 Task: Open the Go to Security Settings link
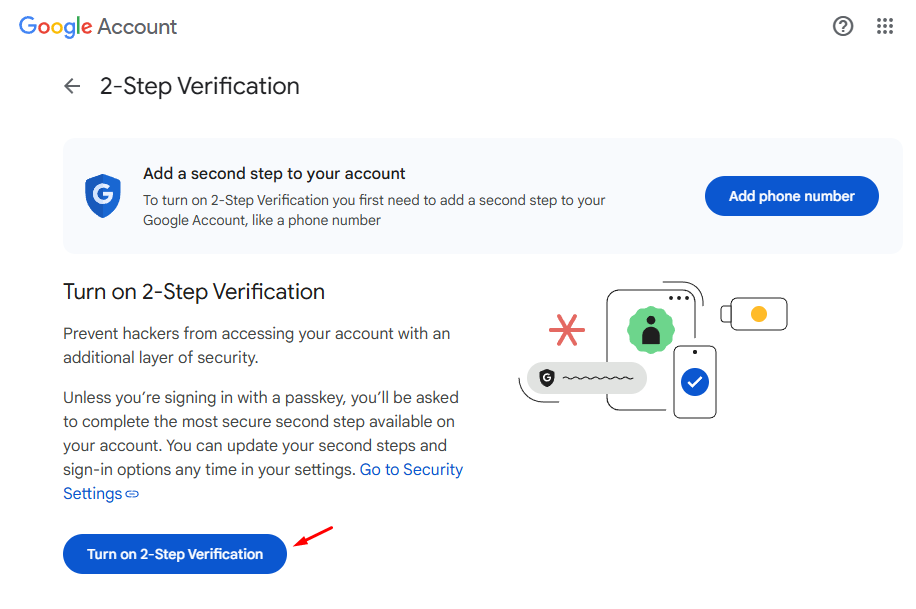point(411,469)
